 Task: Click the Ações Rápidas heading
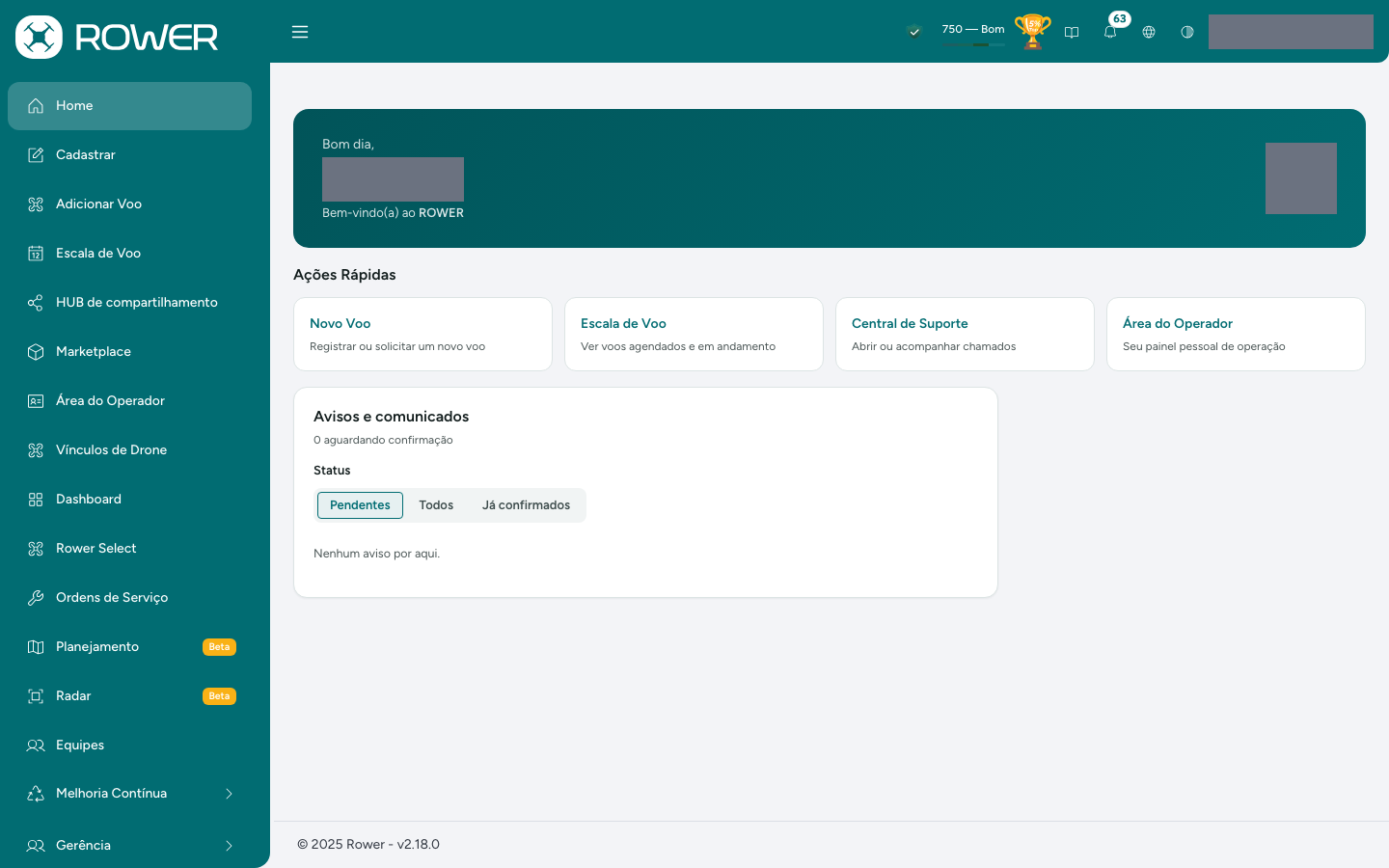coord(344,275)
